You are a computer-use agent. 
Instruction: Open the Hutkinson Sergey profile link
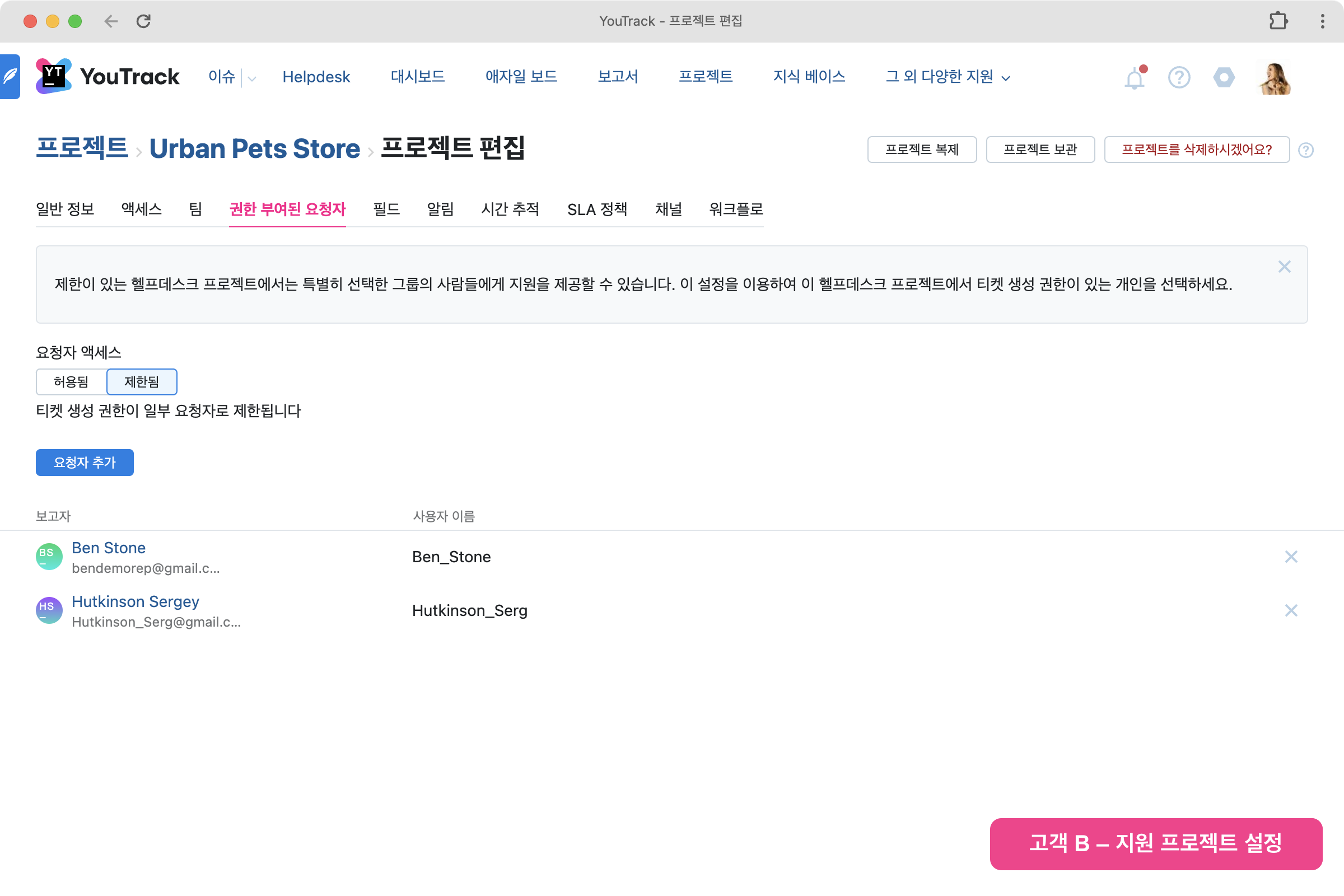pos(136,601)
